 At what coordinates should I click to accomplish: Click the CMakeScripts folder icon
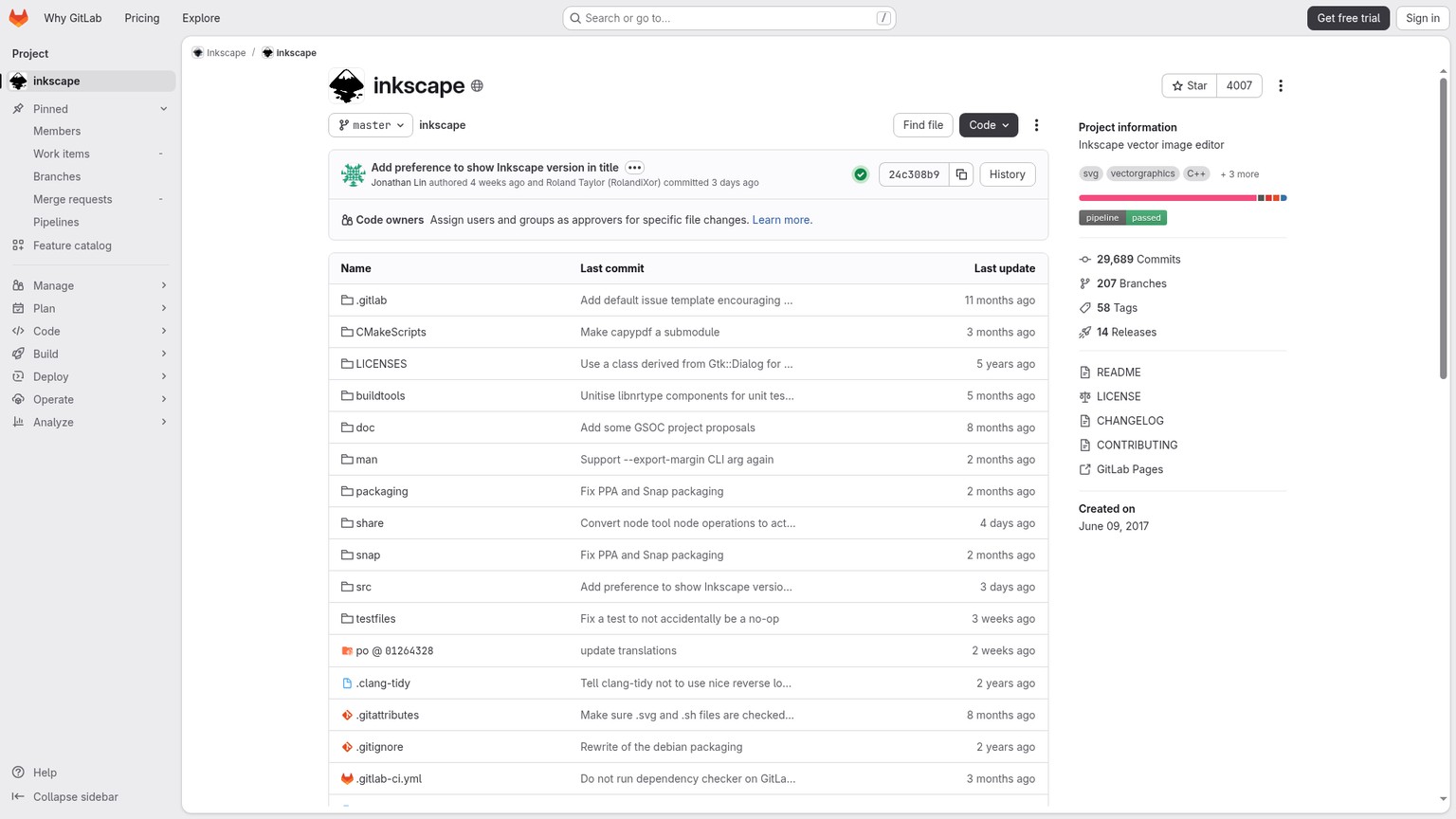347,332
